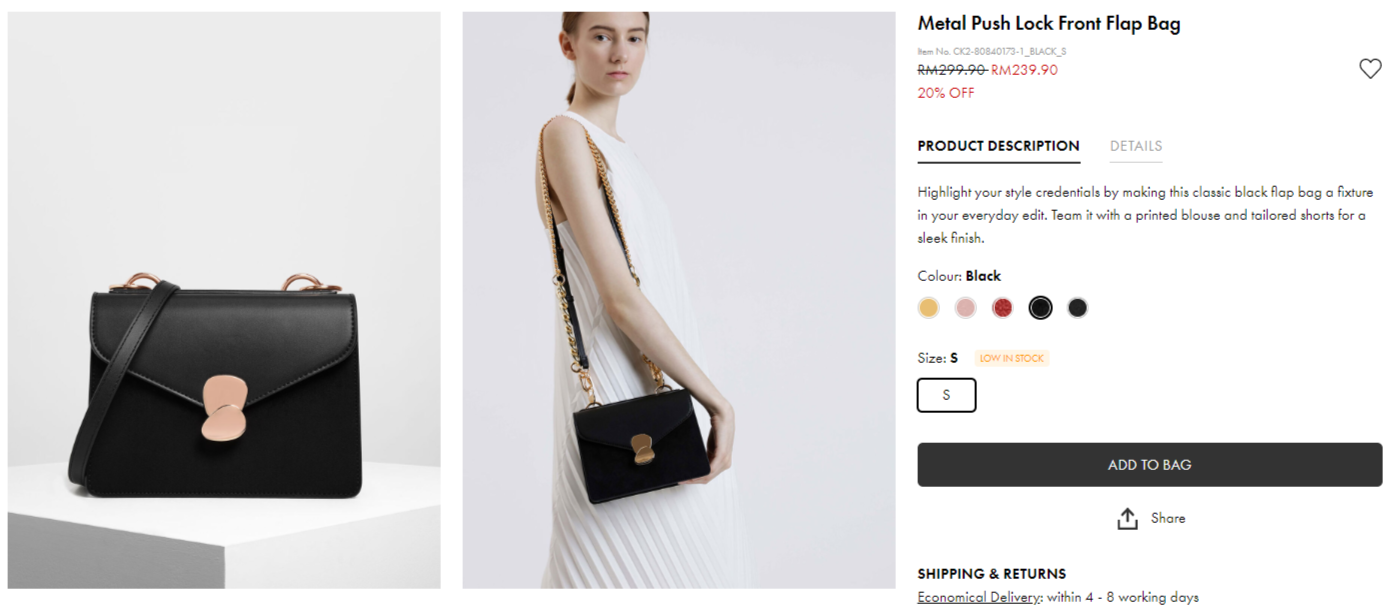This screenshot has height=607, width=1390.
Task: Open the black bag product photo
Action: coord(224,300)
